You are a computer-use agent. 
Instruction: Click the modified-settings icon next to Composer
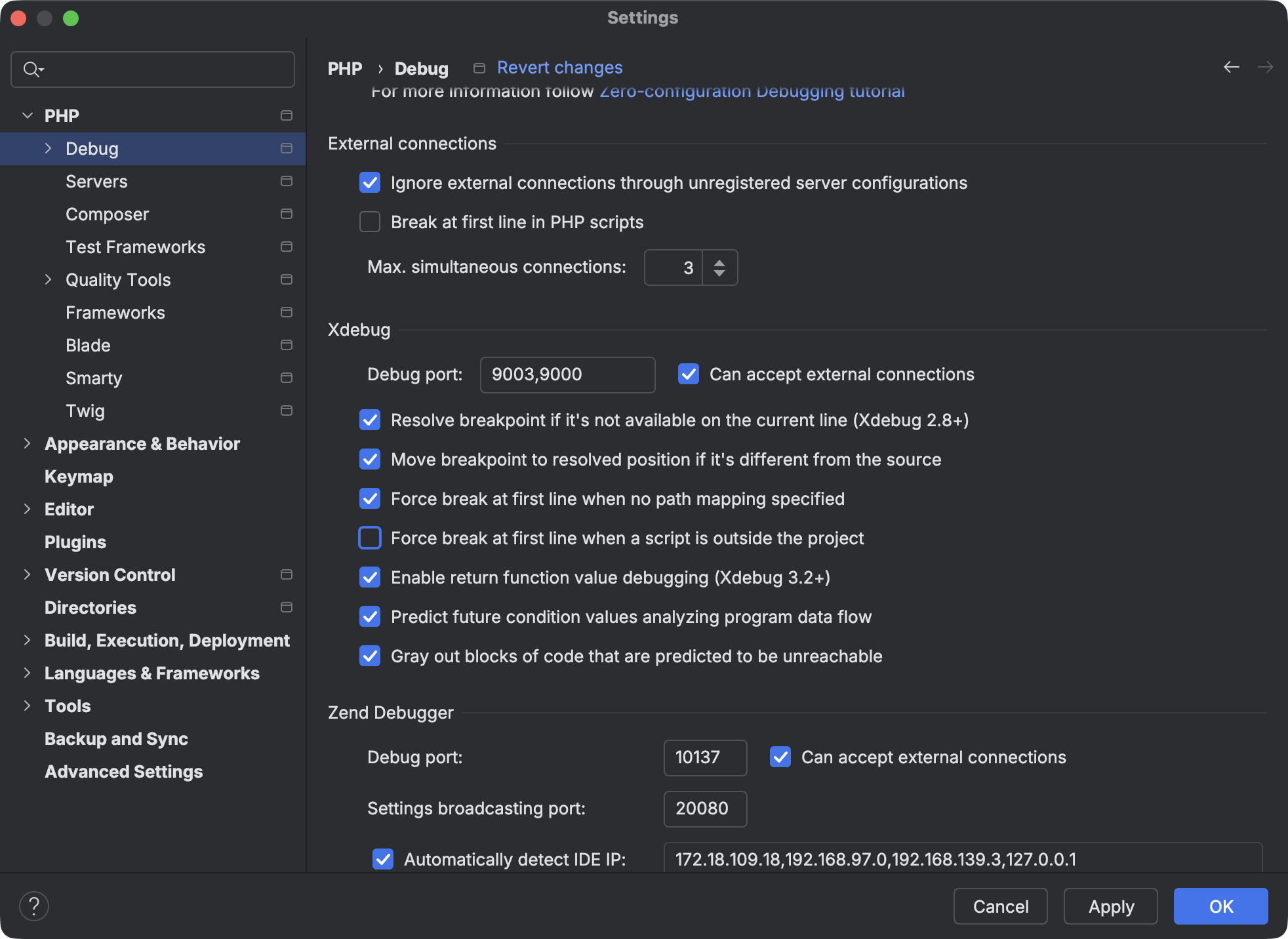(287, 214)
